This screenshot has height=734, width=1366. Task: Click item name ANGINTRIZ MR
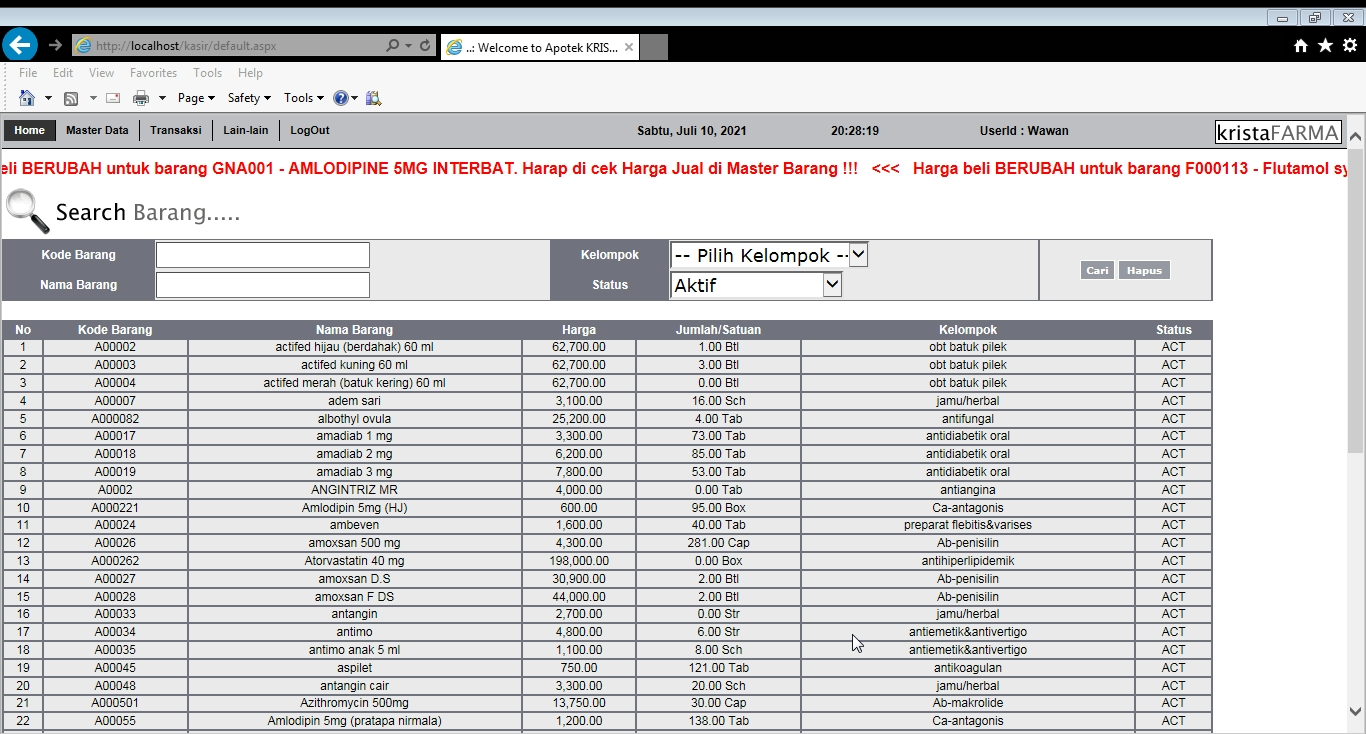pyautogui.click(x=354, y=490)
